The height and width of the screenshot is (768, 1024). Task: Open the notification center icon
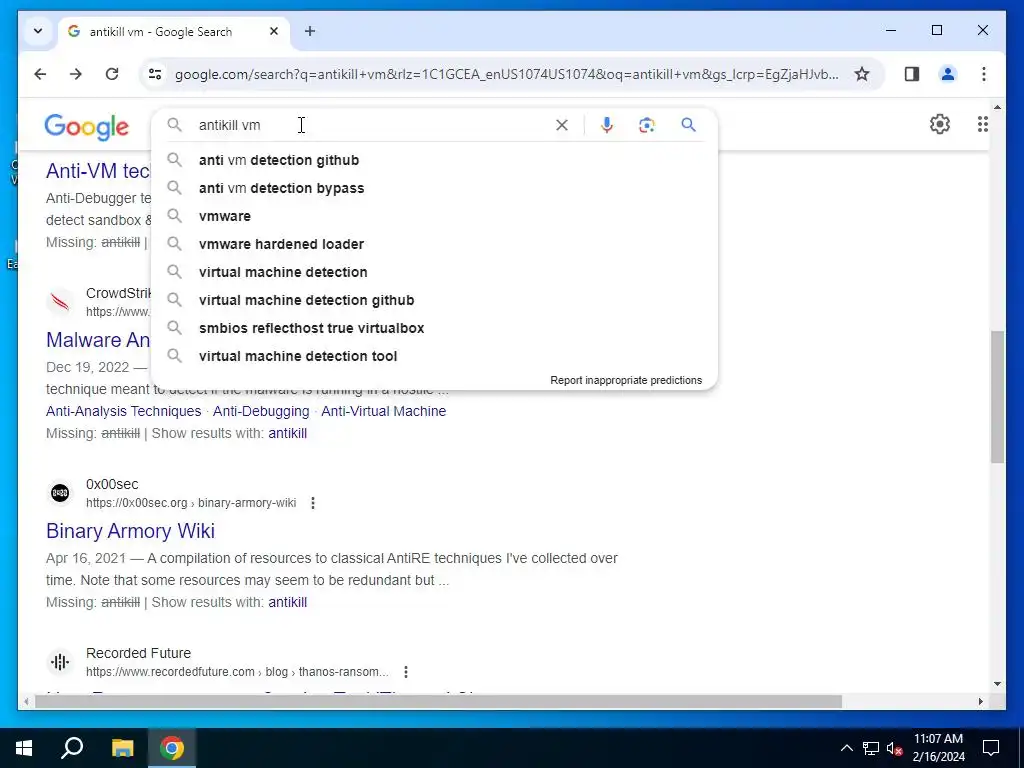[991, 748]
